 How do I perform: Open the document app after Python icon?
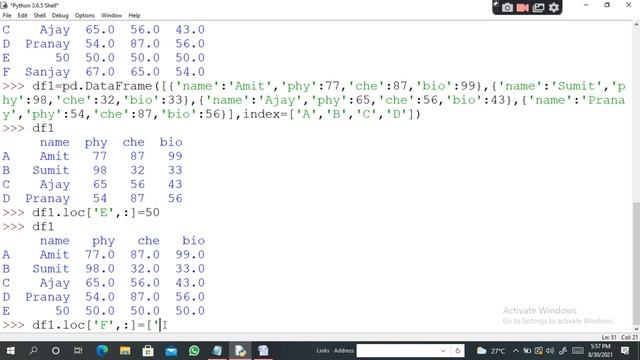(x=263, y=351)
